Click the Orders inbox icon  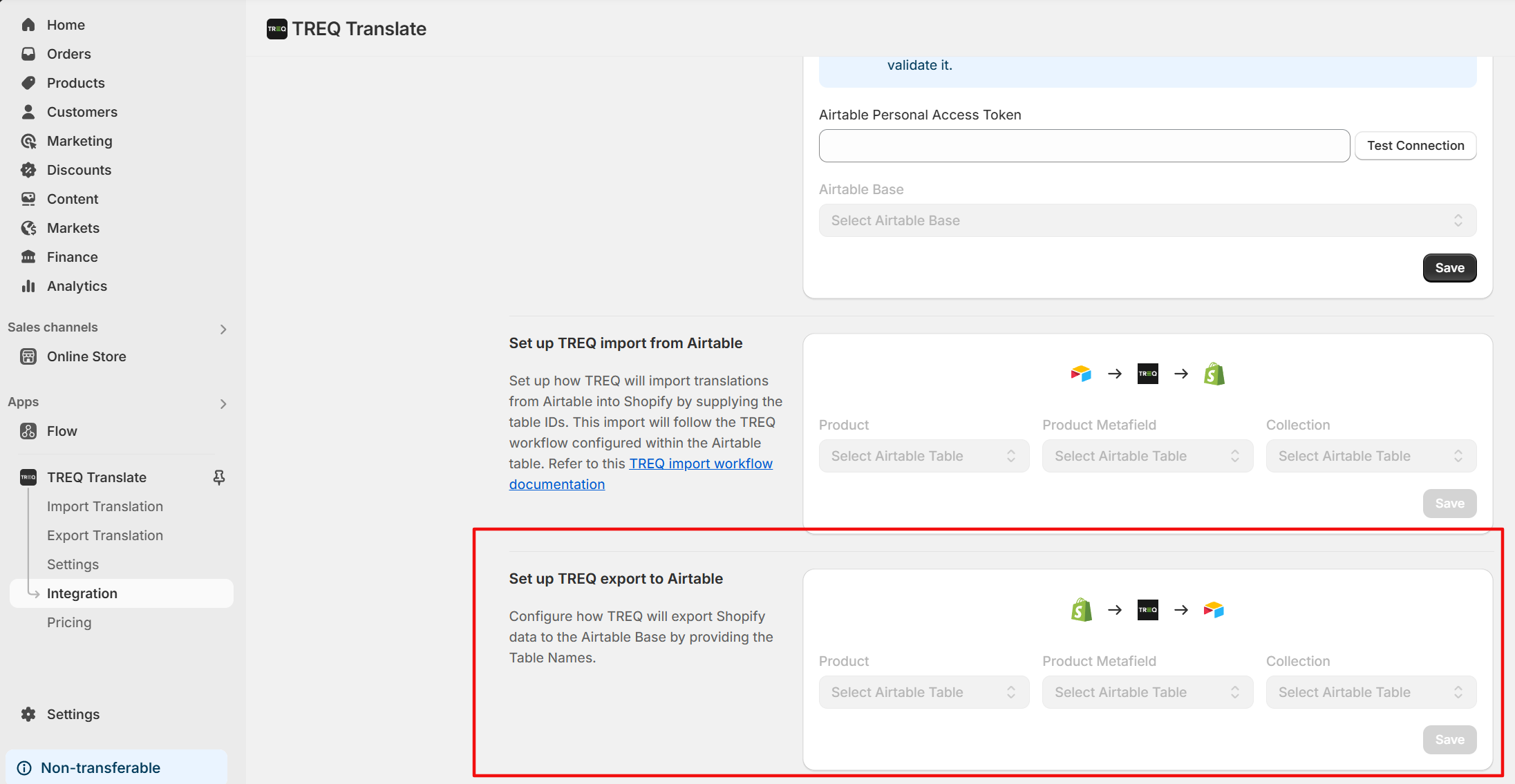click(28, 54)
